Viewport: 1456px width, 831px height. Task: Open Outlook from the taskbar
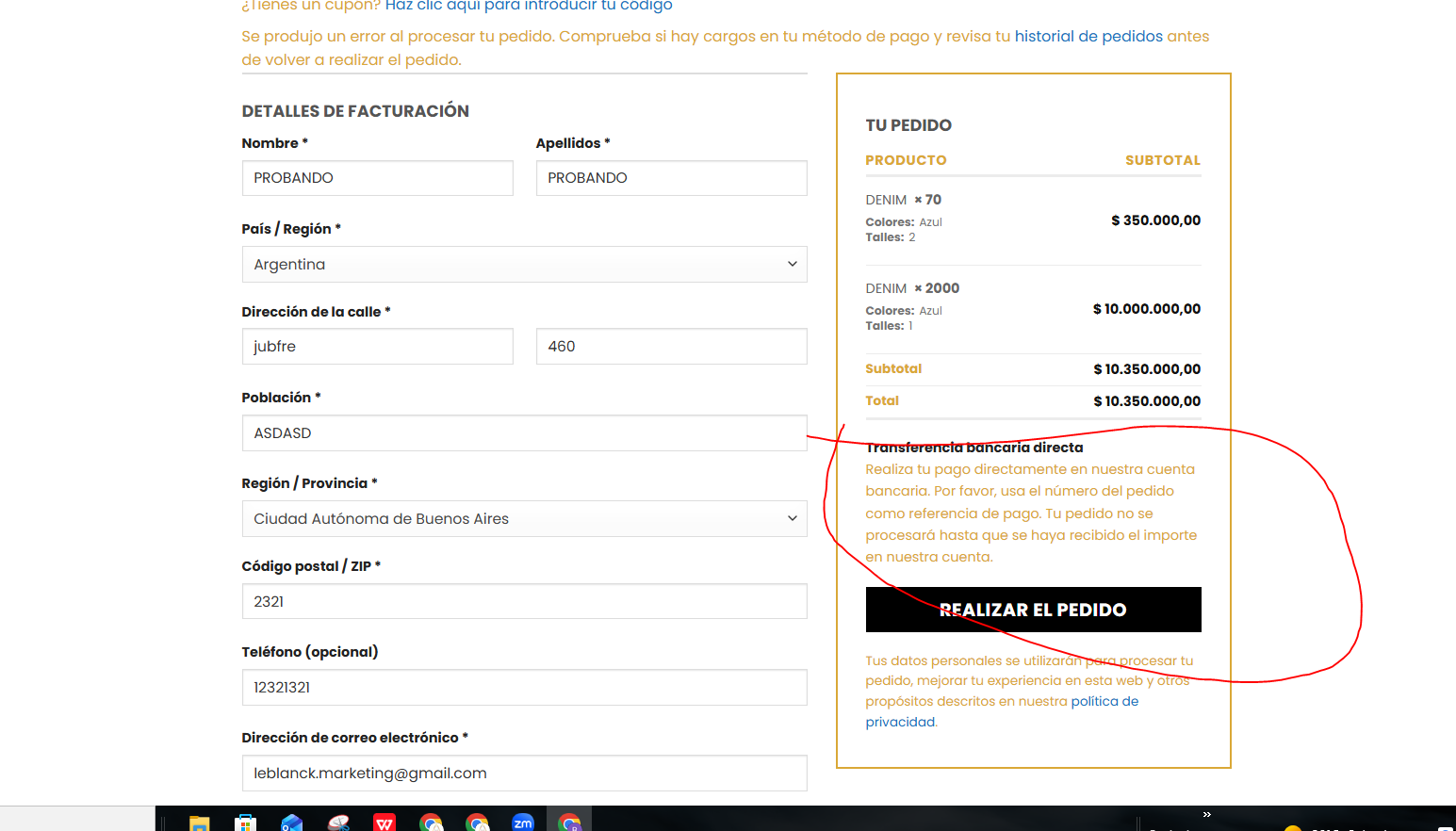coord(292,823)
